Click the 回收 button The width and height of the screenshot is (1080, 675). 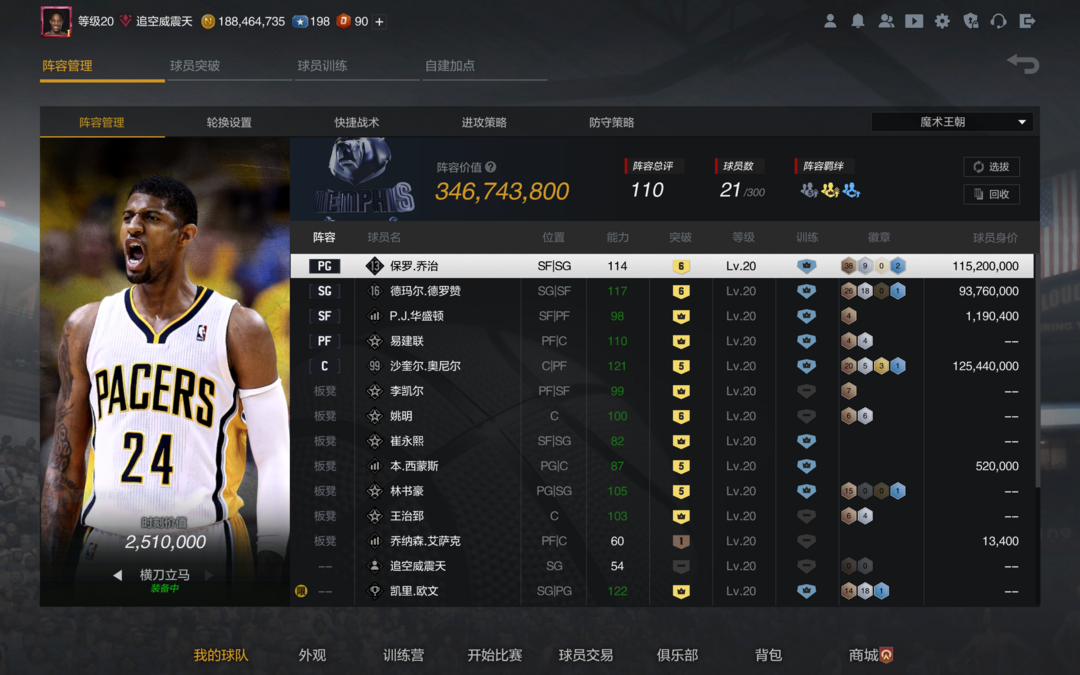(x=991, y=194)
